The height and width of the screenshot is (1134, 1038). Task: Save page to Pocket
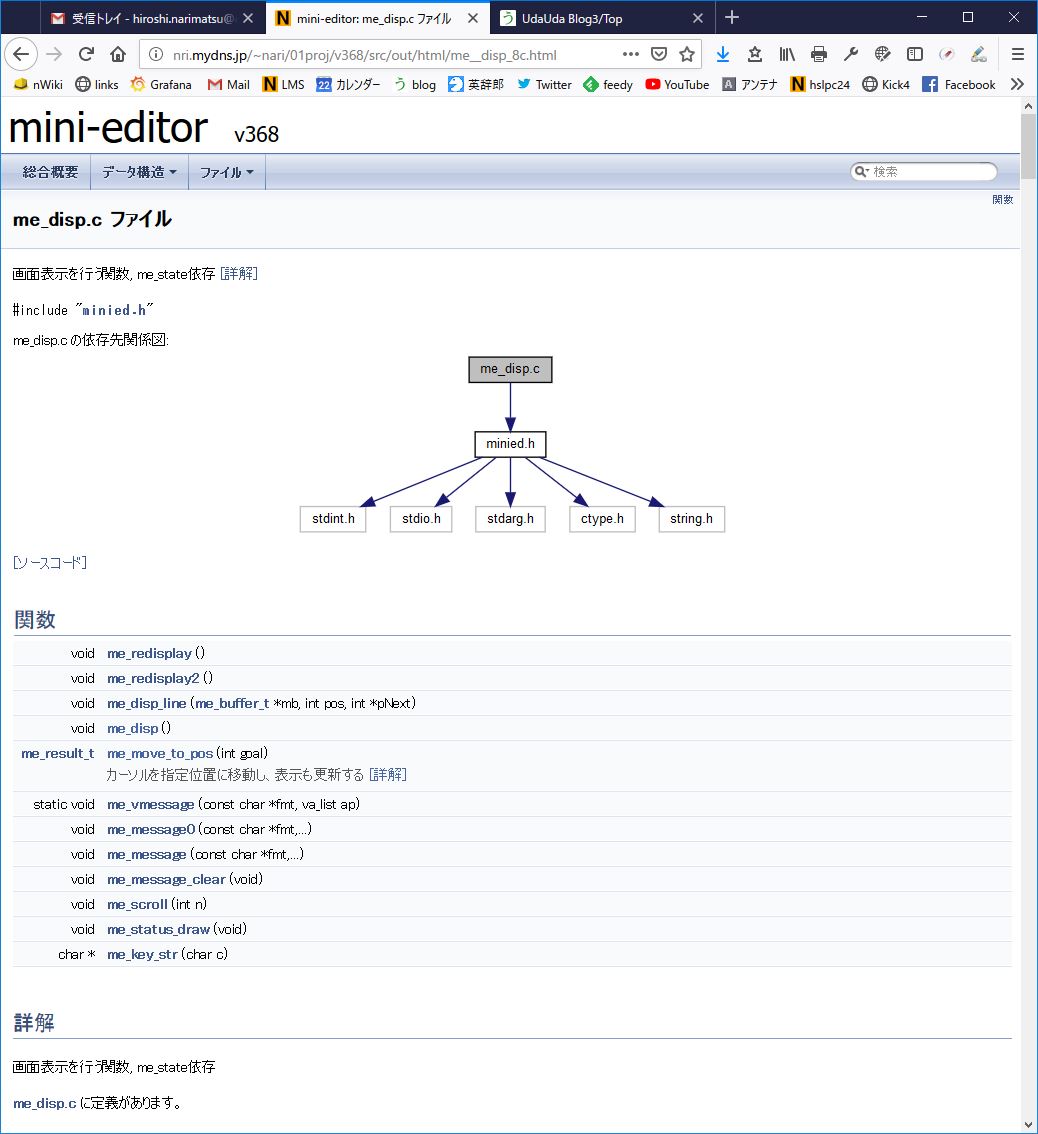[x=659, y=54]
